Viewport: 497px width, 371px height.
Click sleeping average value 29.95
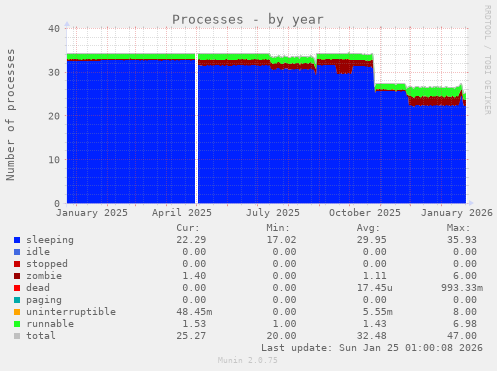point(372,240)
